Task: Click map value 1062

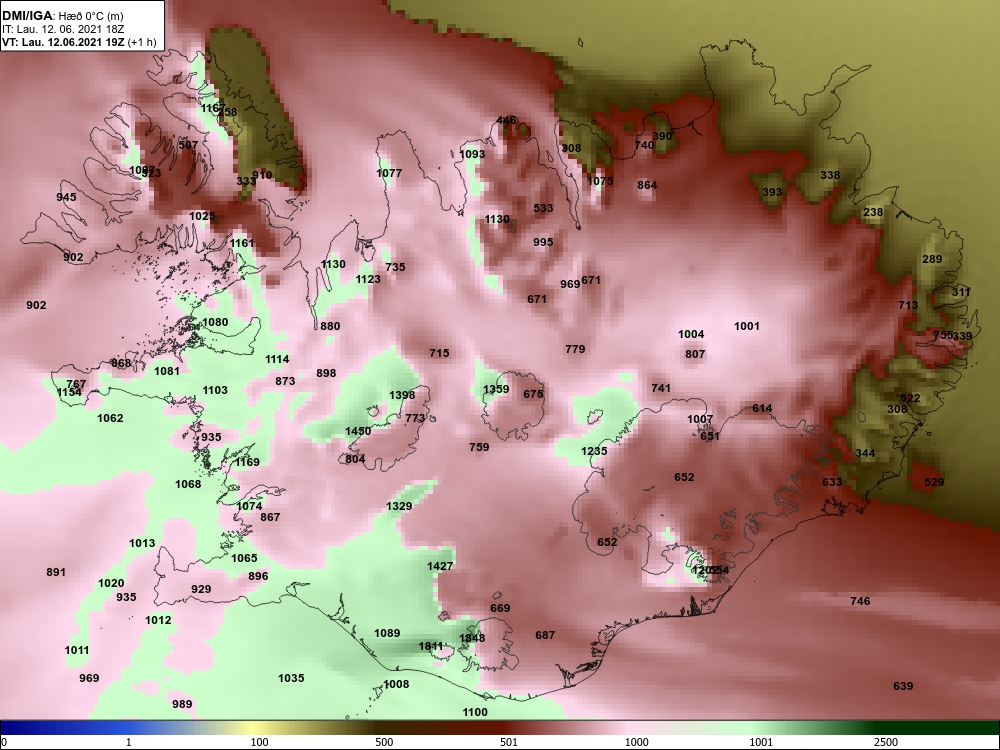Action: (x=110, y=418)
